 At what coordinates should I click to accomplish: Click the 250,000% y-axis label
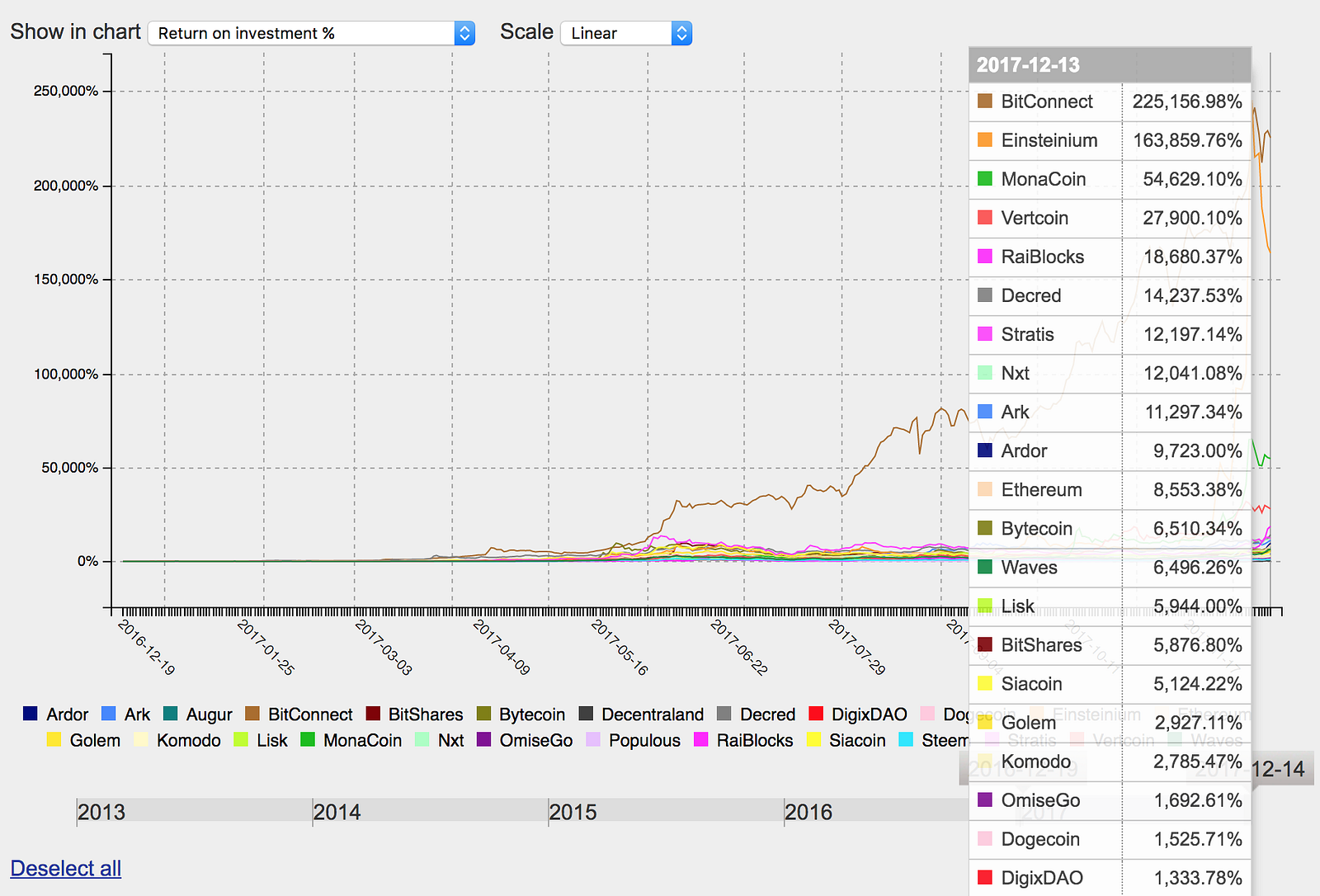66,91
